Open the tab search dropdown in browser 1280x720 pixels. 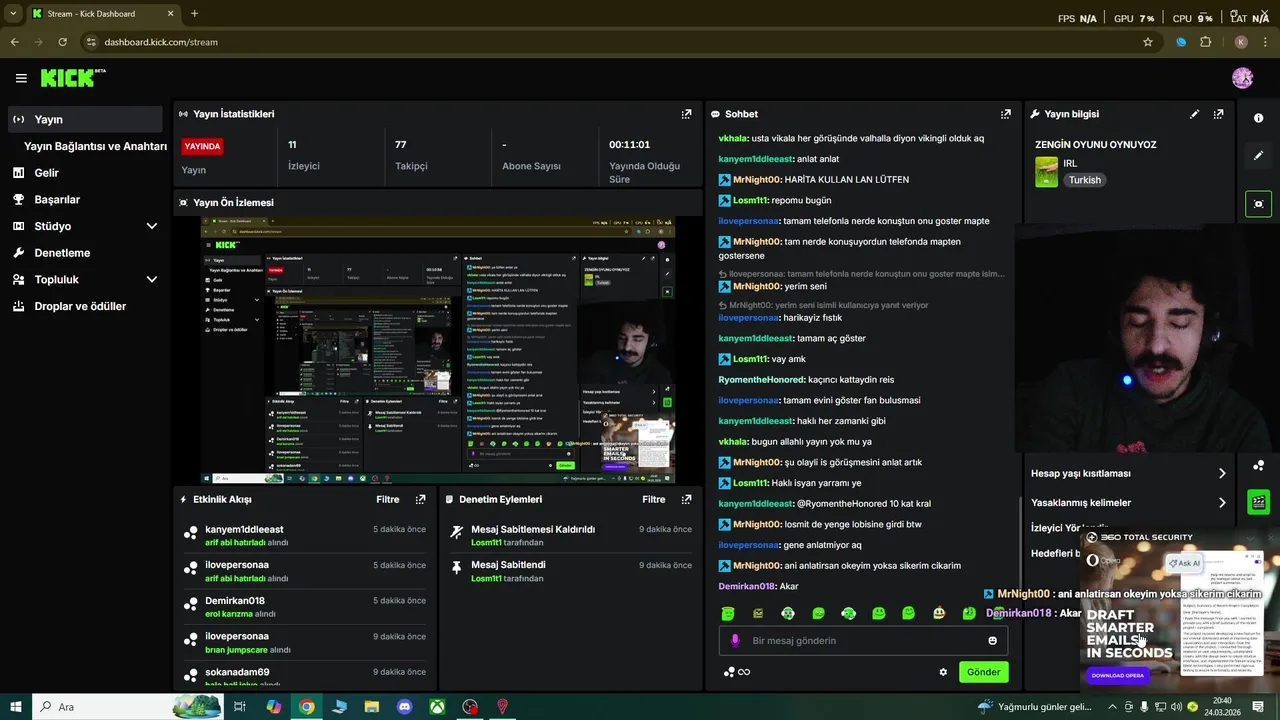click(12, 14)
